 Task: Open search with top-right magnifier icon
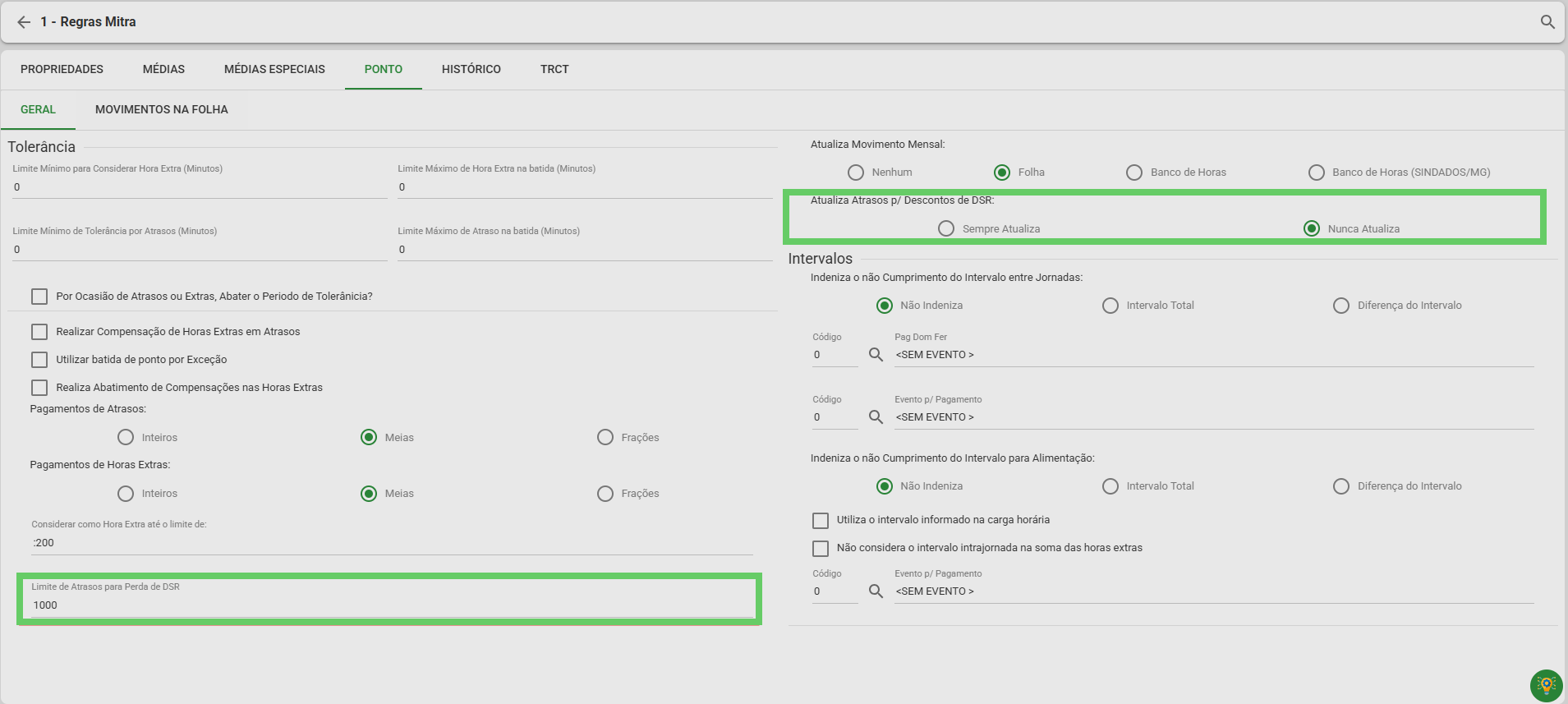[x=1547, y=22]
